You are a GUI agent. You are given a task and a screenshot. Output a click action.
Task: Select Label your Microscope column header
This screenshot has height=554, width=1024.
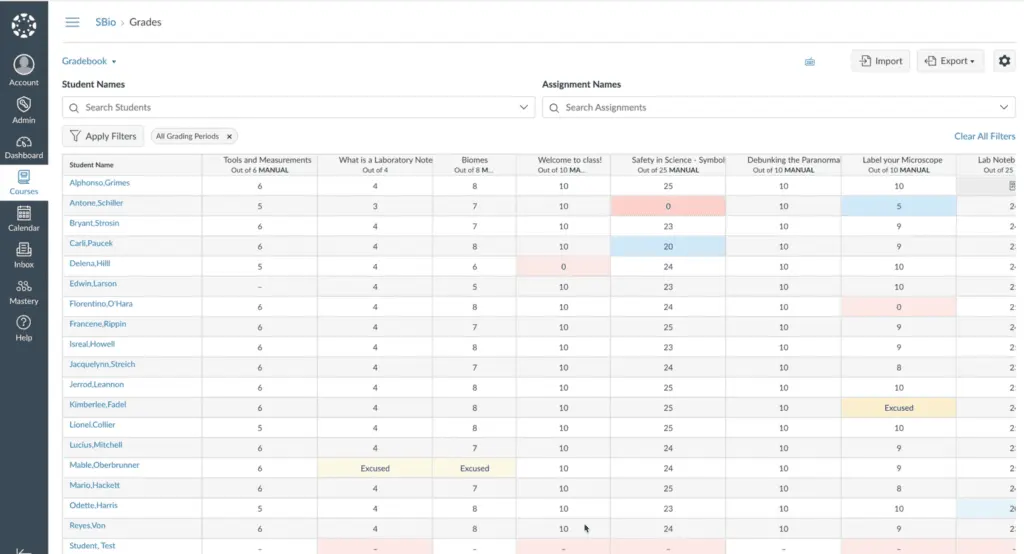(x=899, y=165)
